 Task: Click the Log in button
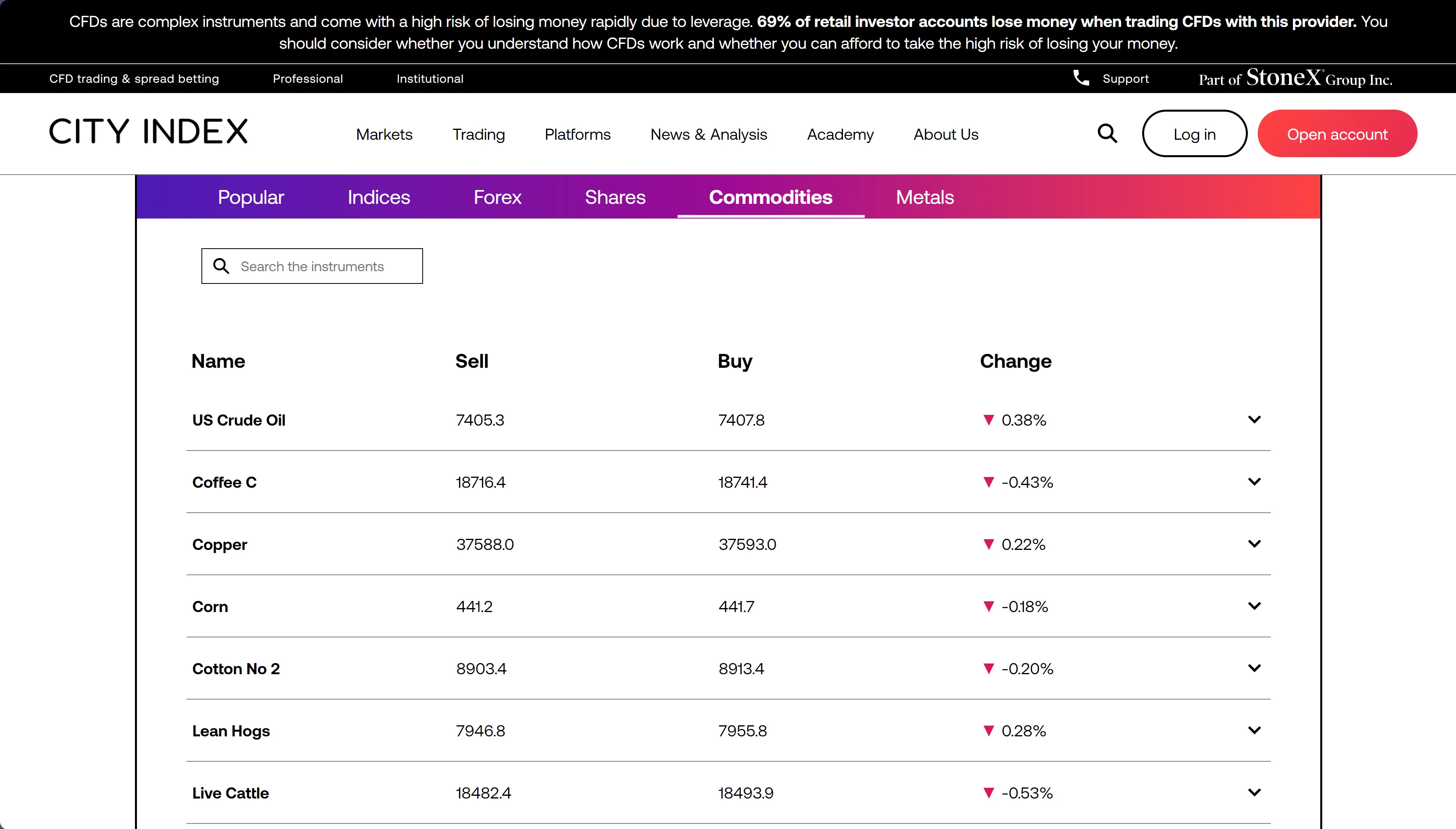point(1195,134)
